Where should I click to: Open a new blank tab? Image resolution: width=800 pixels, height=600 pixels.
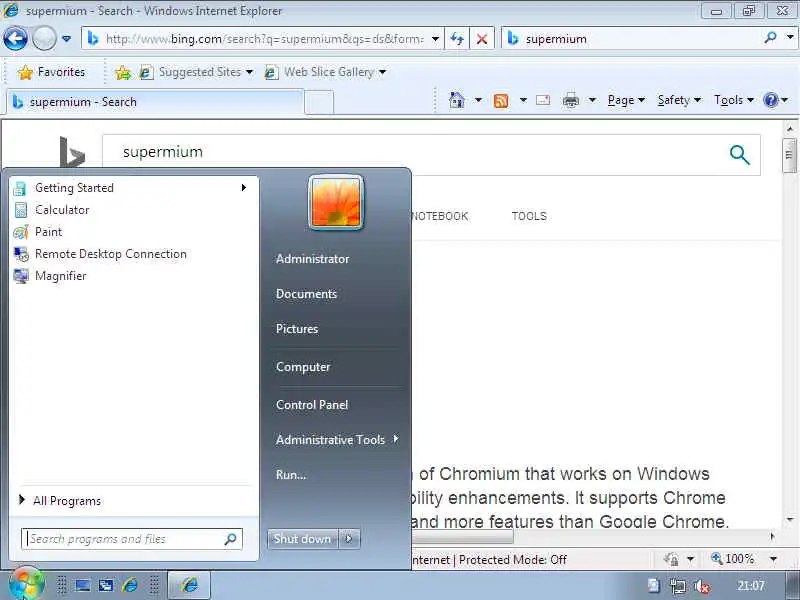[x=319, y=102]
